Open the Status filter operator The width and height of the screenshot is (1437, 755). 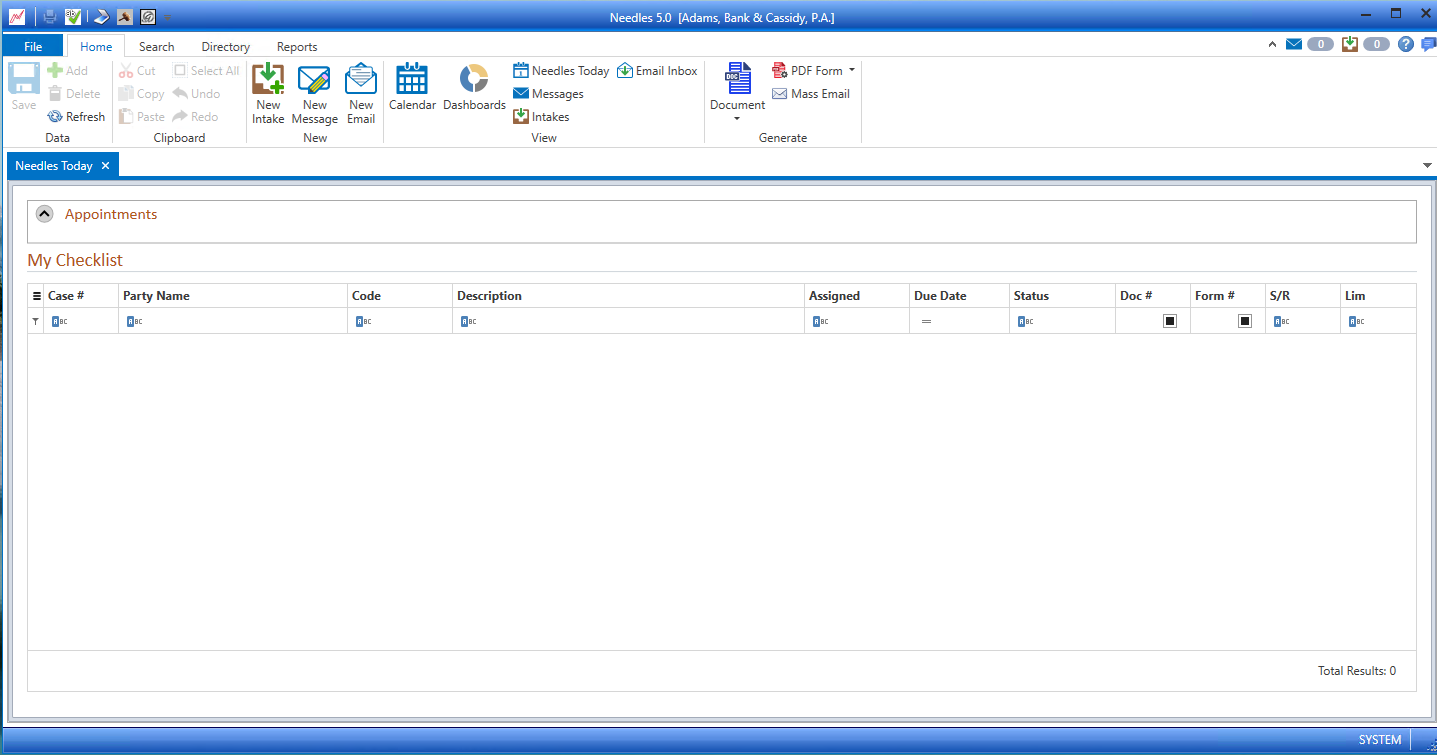(1025, 321)
